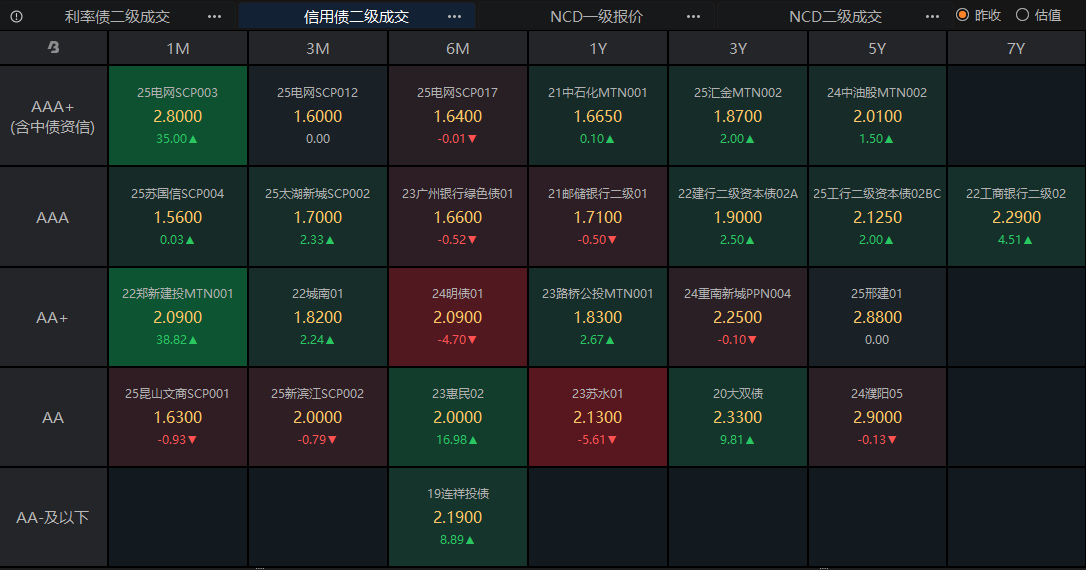Open more options next to 利率债二级成交
1086x570 pixels.
[215, 17]
